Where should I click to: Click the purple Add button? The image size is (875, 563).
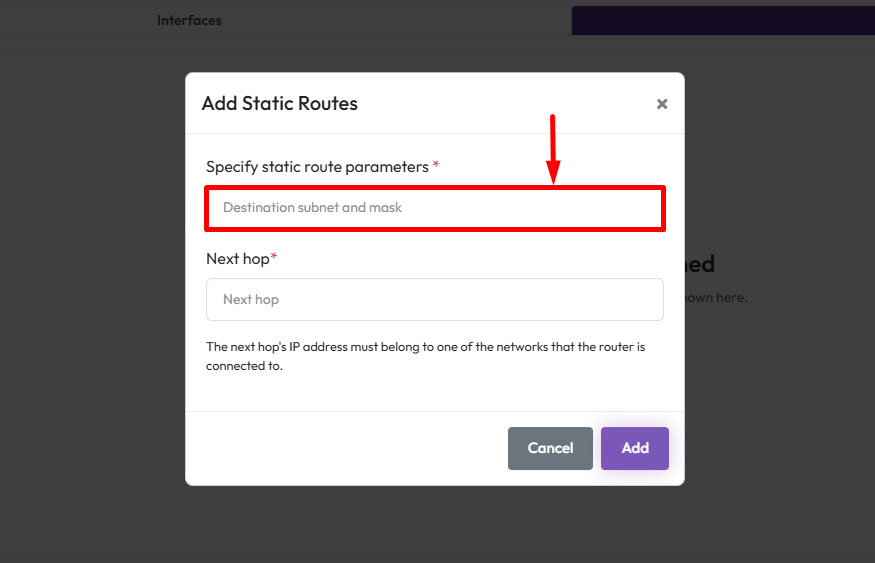pyautogui.click(x=635, y=448)
